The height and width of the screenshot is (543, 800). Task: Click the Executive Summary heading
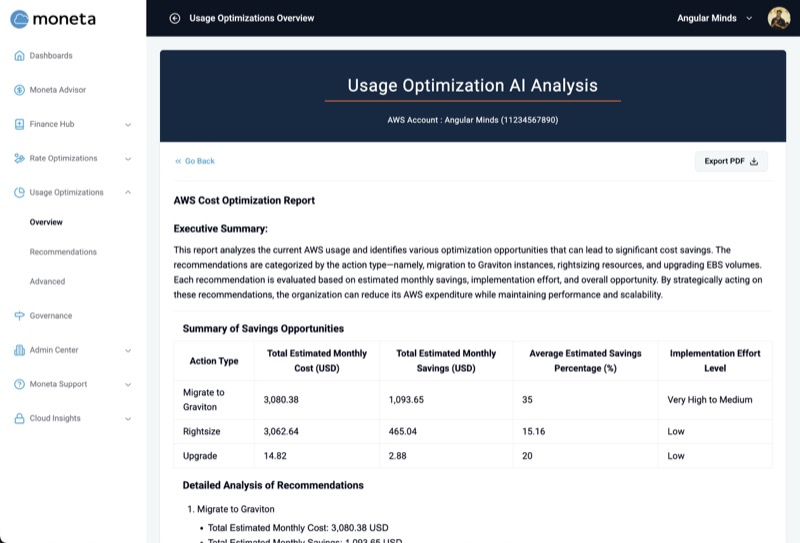(x=220, y=229)
